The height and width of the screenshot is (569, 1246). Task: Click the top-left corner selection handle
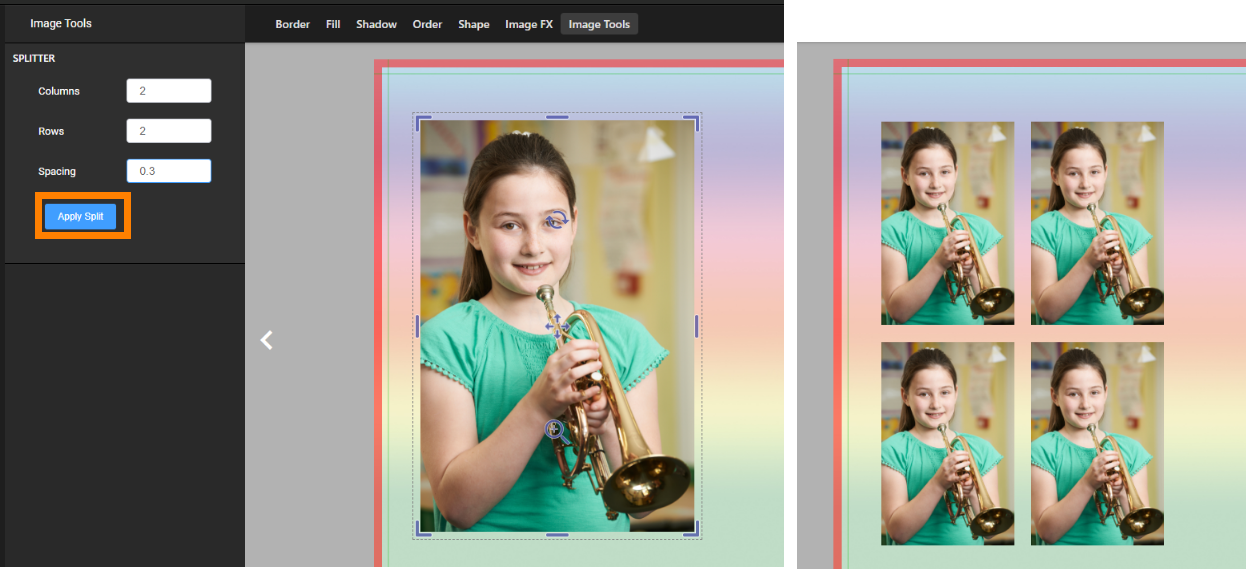tap(422, 123)
